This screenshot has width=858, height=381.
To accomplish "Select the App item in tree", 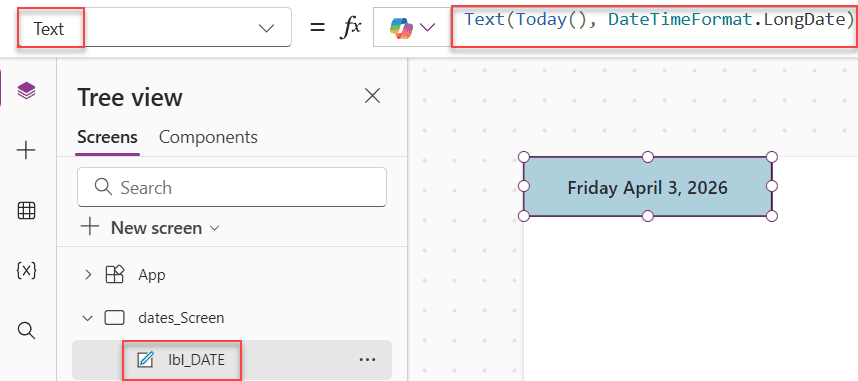I will pos(152,275).
